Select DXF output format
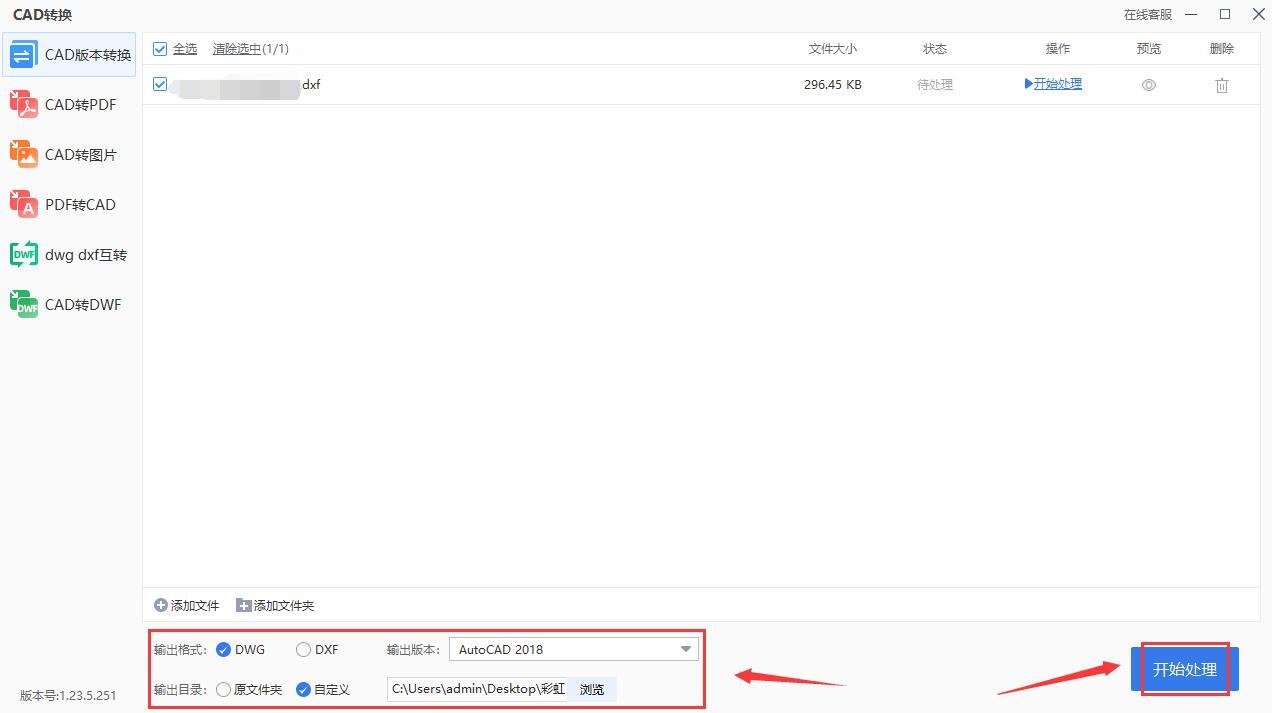Image resolution: width=1272 pixels, height=713 pixels. click(317, 650)
